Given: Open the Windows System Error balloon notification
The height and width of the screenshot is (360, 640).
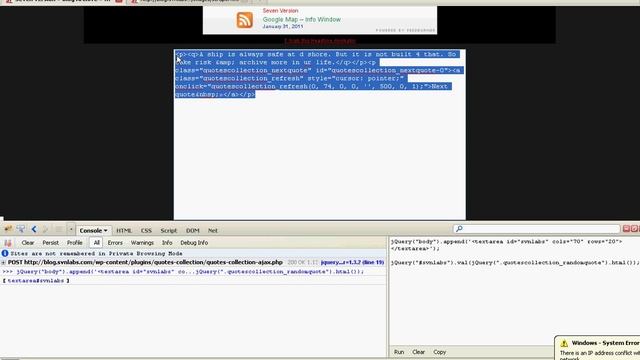Looking at the screenshot, I should 598,348.
